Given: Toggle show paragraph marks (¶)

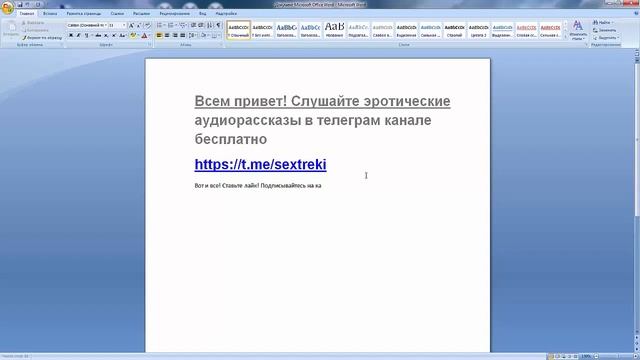Looking at the screenshot, I should tap(218, 25).
